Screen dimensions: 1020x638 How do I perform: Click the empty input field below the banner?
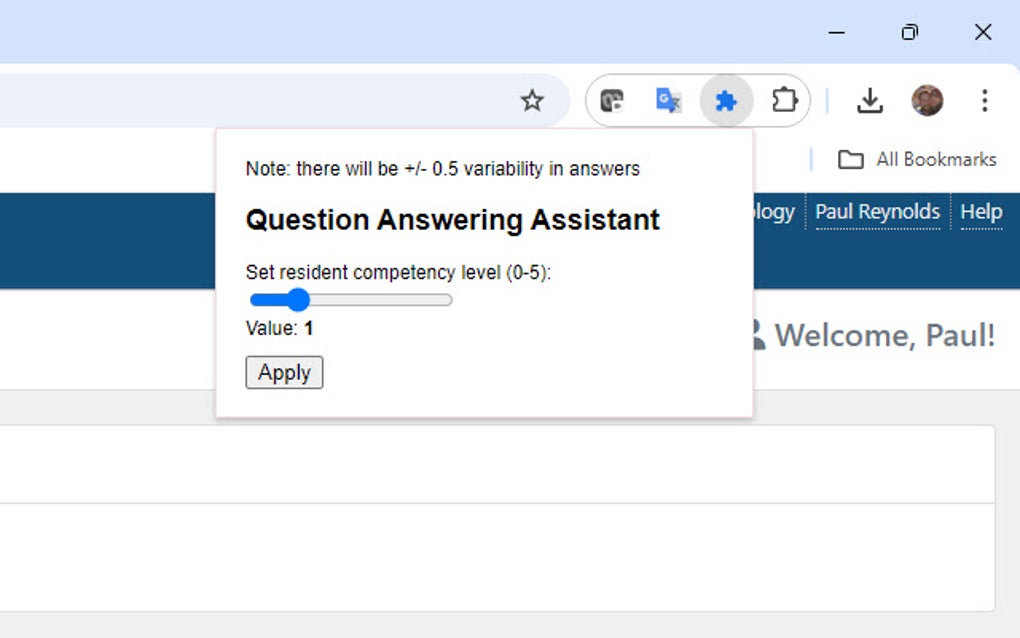pyautogui.click(x=500, y=463)
